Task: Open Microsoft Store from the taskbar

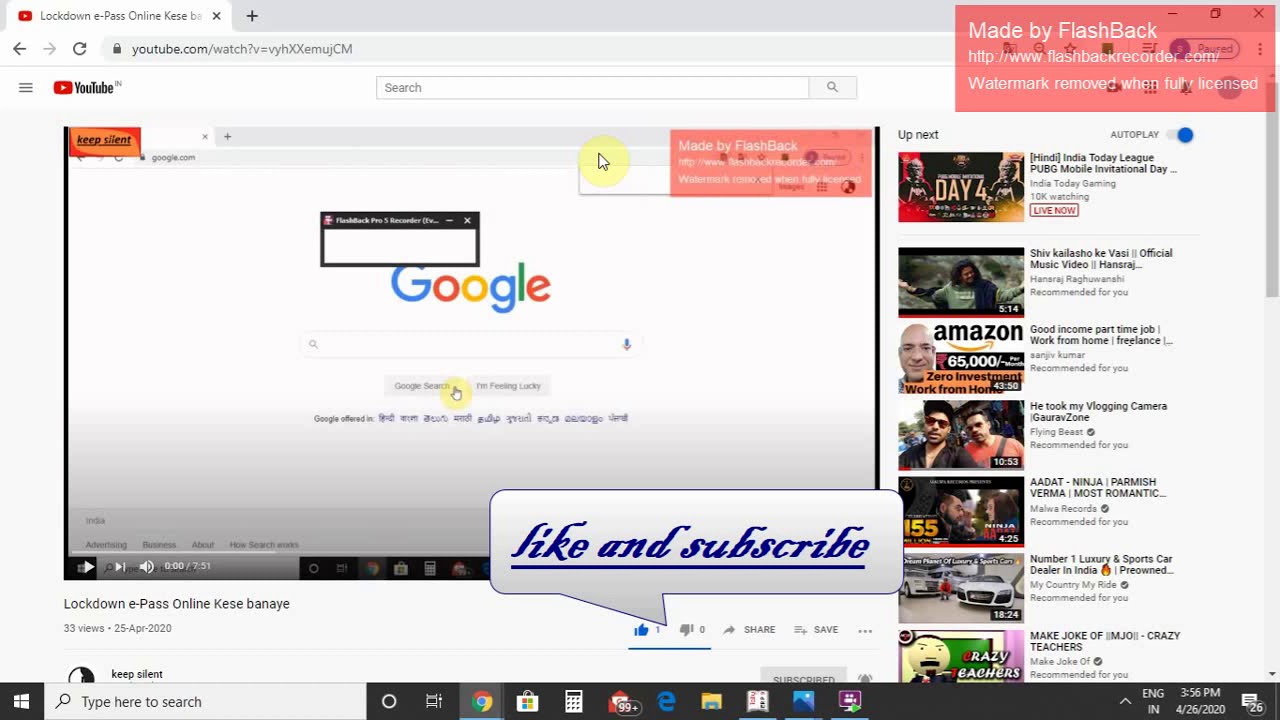Action: 528,702
